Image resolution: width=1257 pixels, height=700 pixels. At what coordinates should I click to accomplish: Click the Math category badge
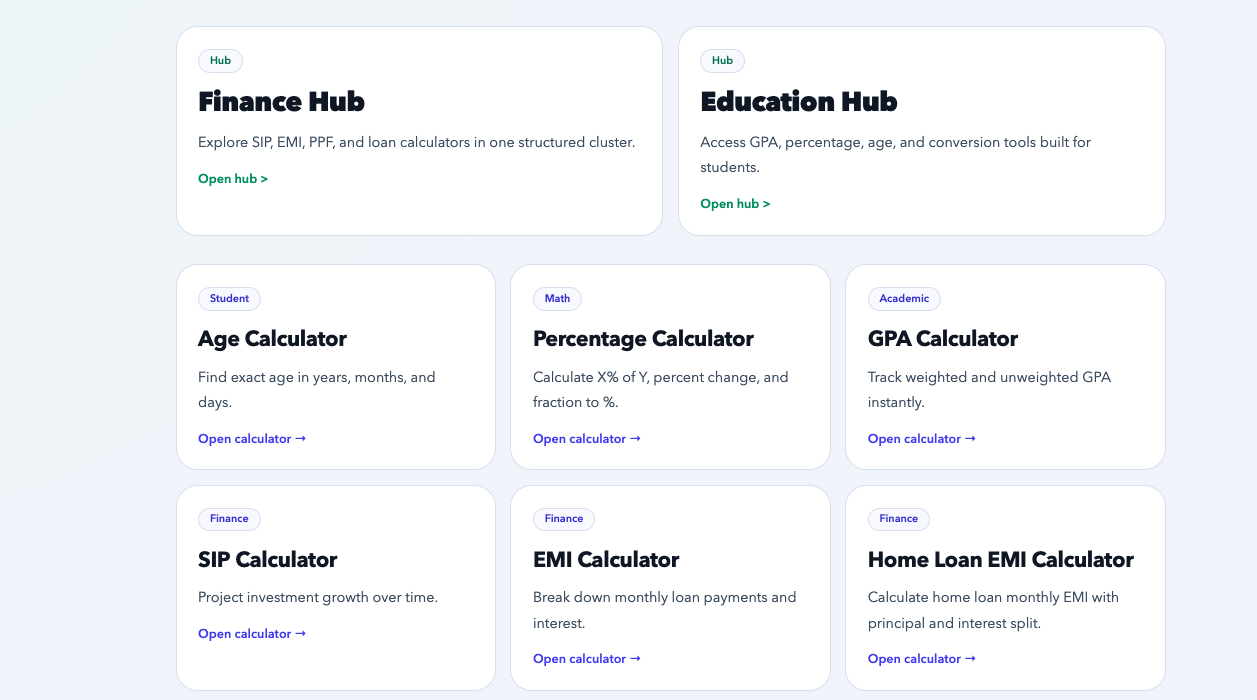click(x=557, y=298)
